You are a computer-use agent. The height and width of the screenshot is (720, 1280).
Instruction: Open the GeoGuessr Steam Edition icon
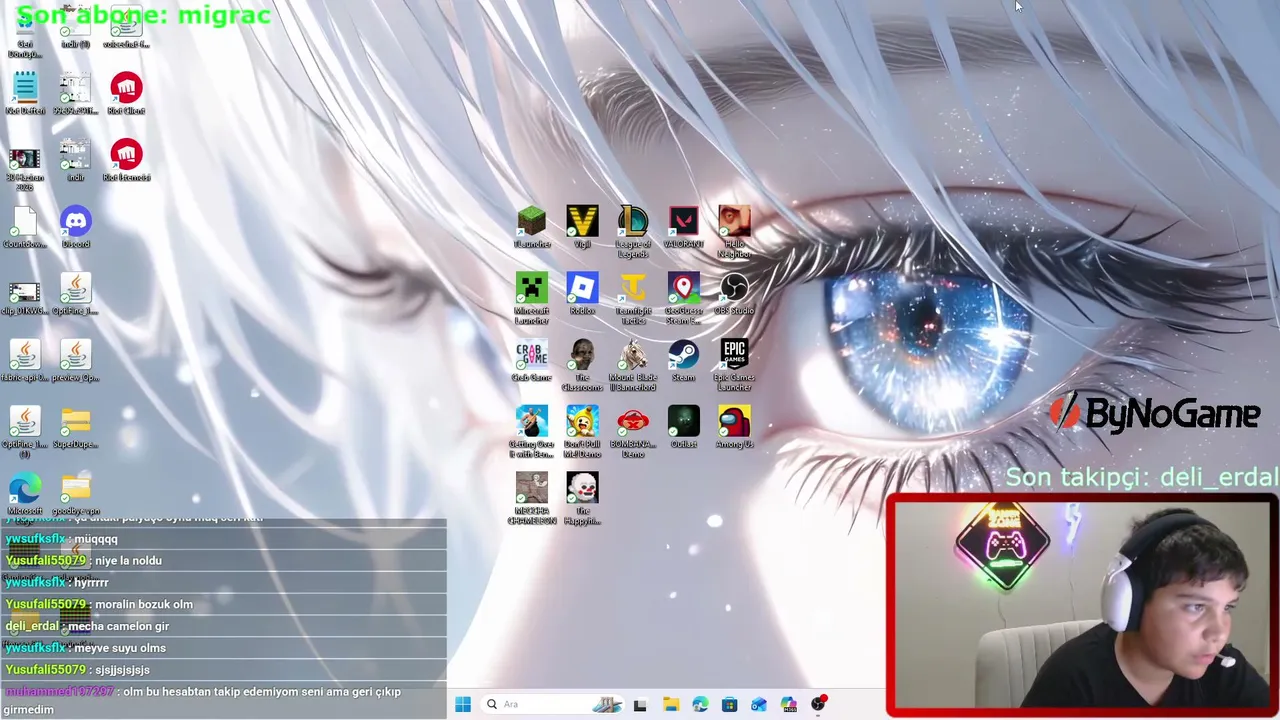point(684,288)
